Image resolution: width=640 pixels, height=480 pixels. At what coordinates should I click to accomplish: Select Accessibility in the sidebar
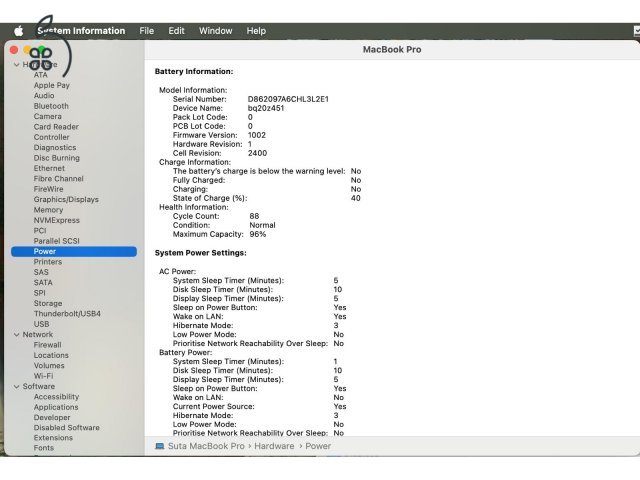tap(56, 397)
